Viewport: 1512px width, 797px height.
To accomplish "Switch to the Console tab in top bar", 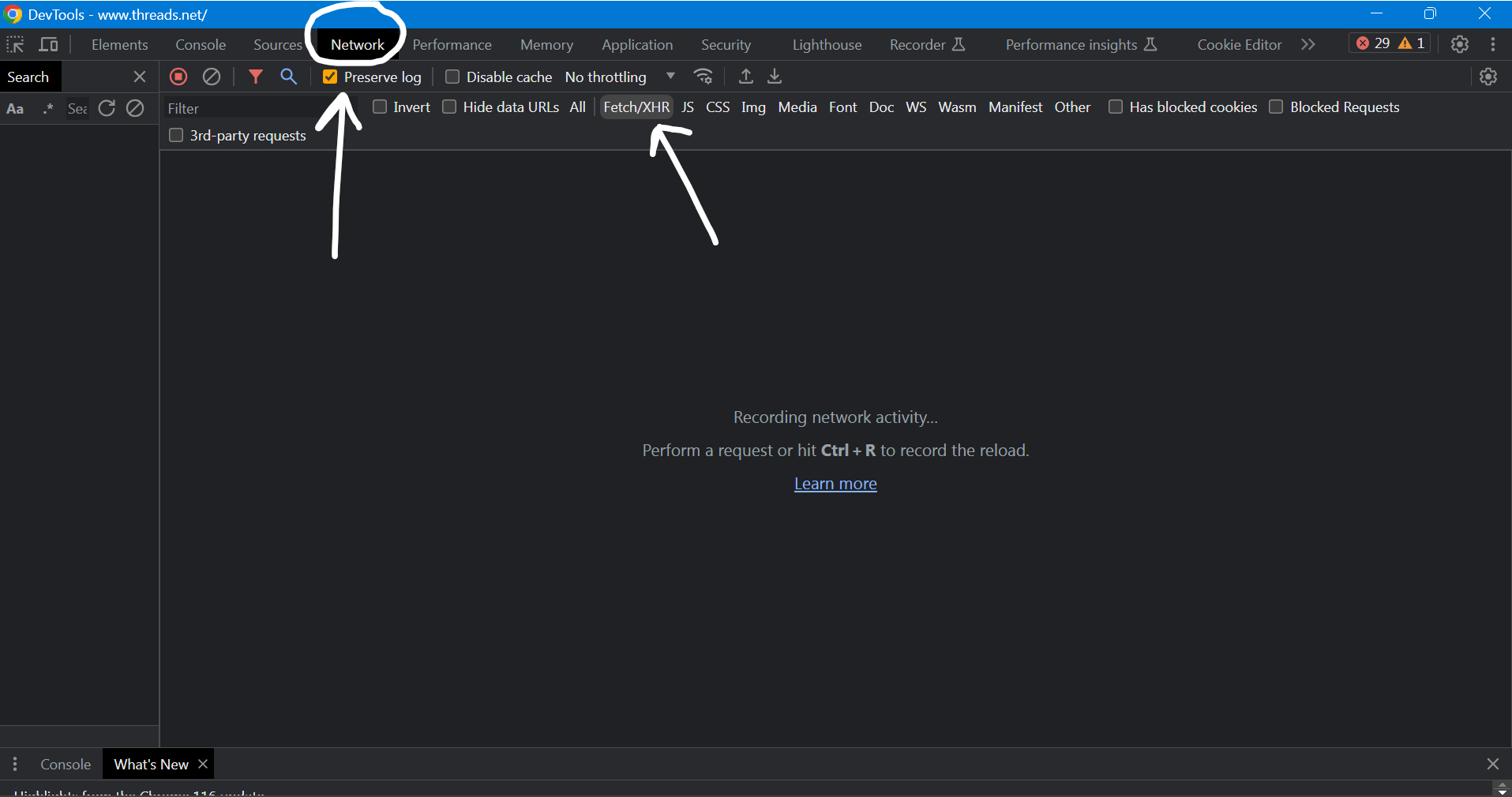I will pos(201,44).
